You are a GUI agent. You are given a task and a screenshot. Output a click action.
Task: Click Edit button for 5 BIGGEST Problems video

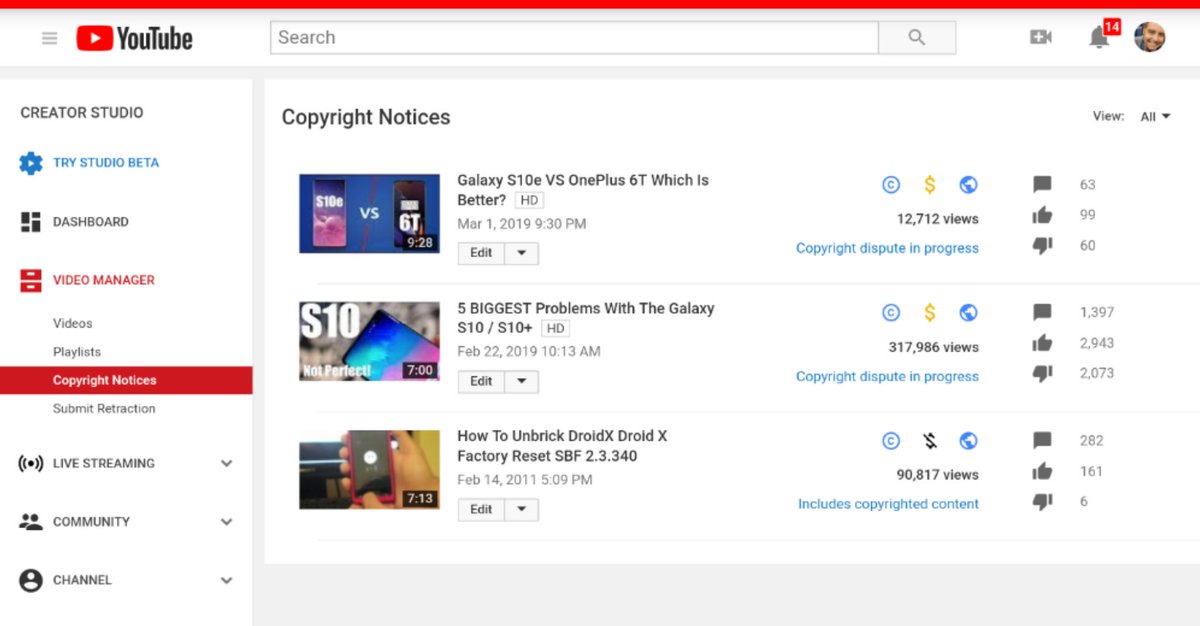[481, 381]
